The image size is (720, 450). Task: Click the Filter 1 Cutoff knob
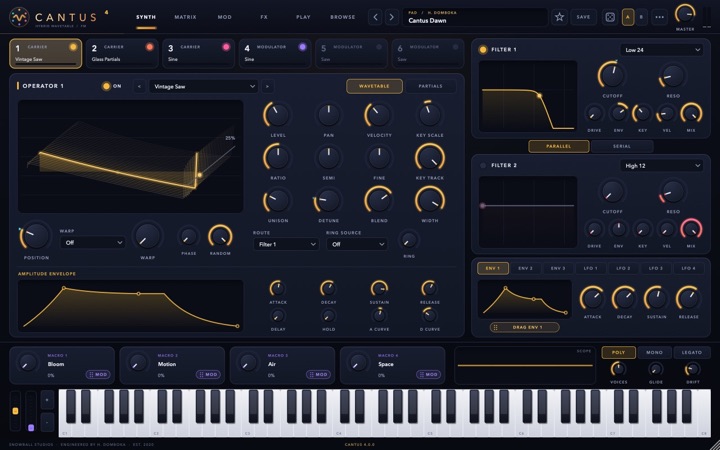point(613,75)
